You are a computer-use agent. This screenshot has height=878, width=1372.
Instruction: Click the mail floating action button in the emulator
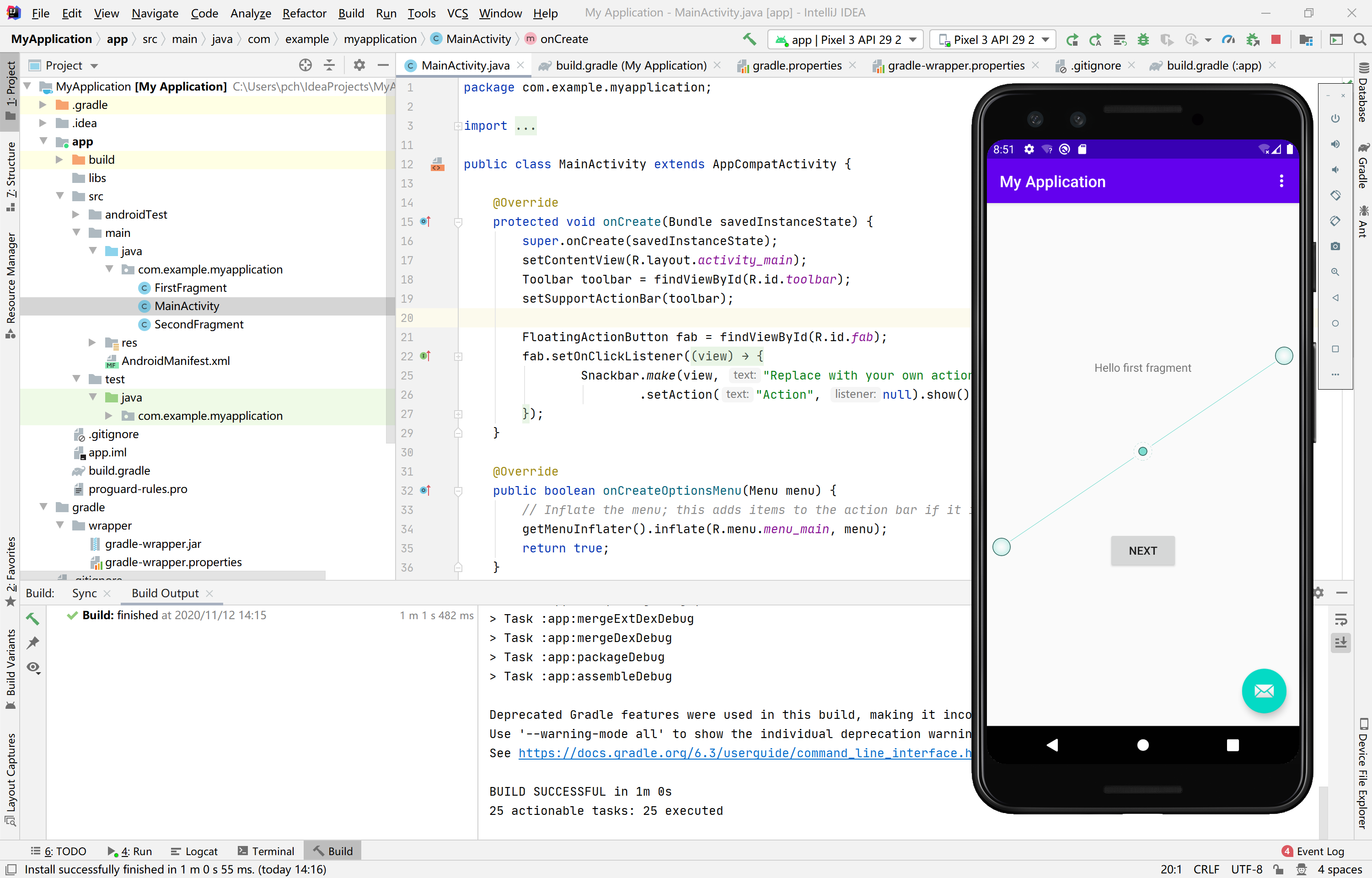[1264, 691]
